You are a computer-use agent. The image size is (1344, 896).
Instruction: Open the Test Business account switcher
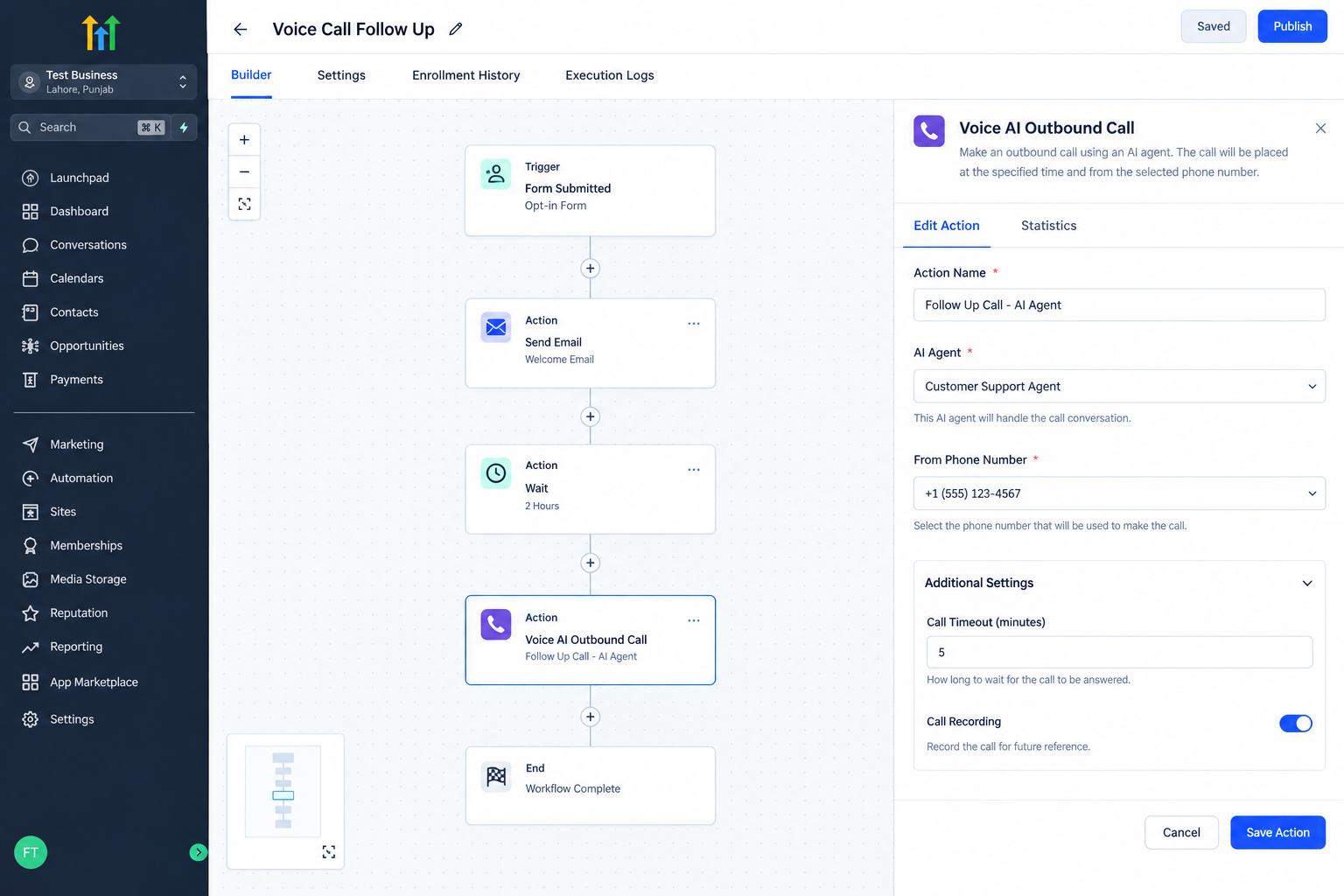pos(104,82)
